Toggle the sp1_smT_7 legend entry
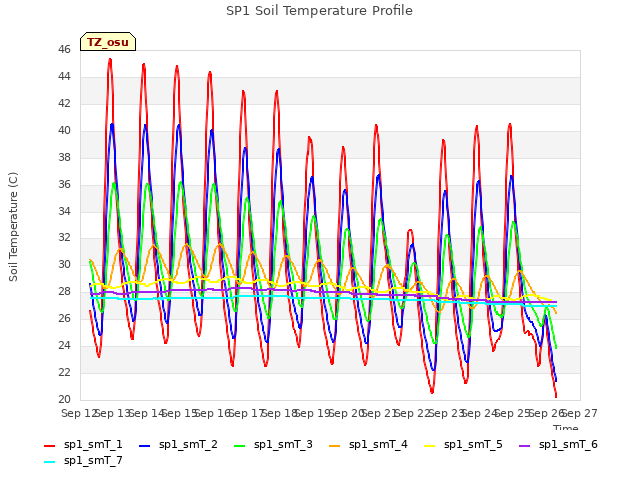640x480 pixels. [83, 460]
